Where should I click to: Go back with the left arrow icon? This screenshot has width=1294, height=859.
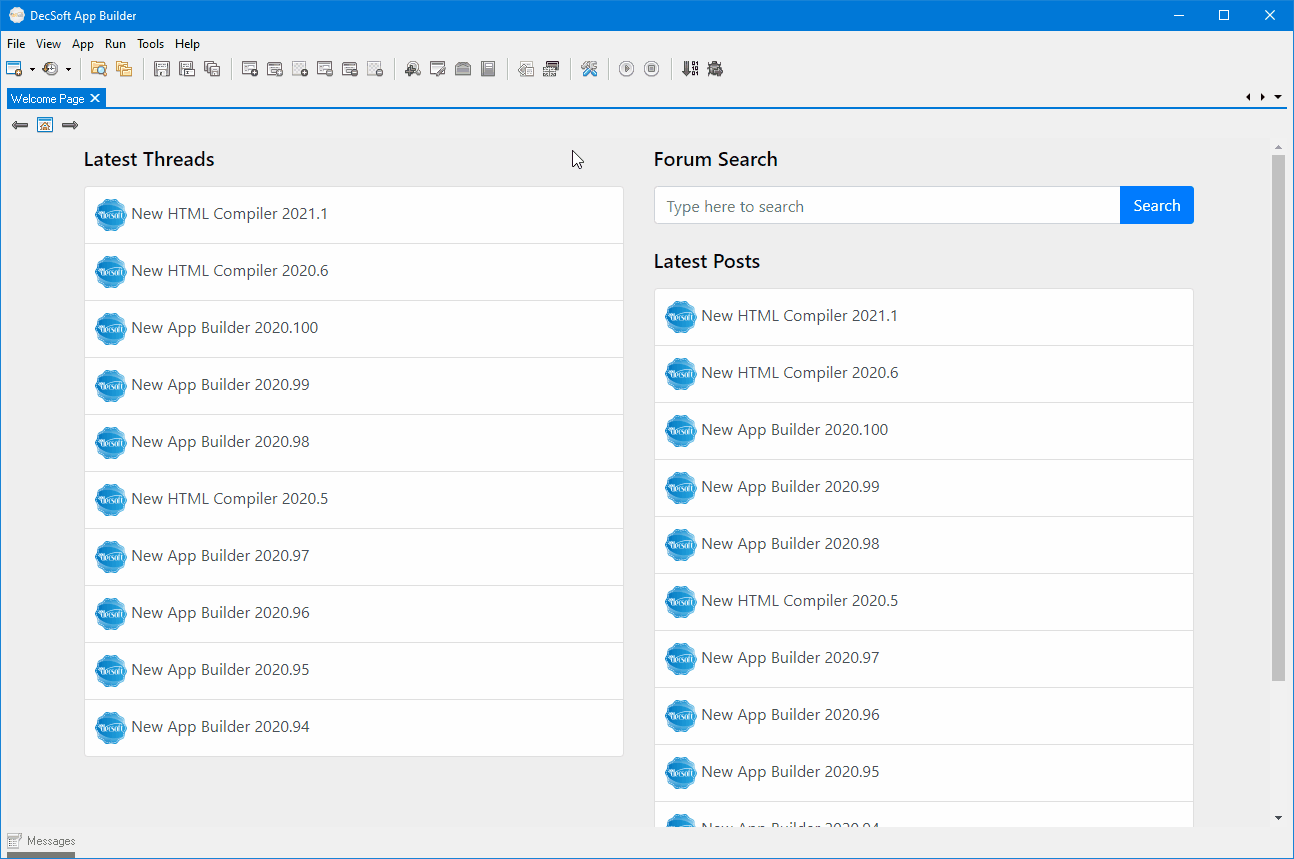[20, 125]
